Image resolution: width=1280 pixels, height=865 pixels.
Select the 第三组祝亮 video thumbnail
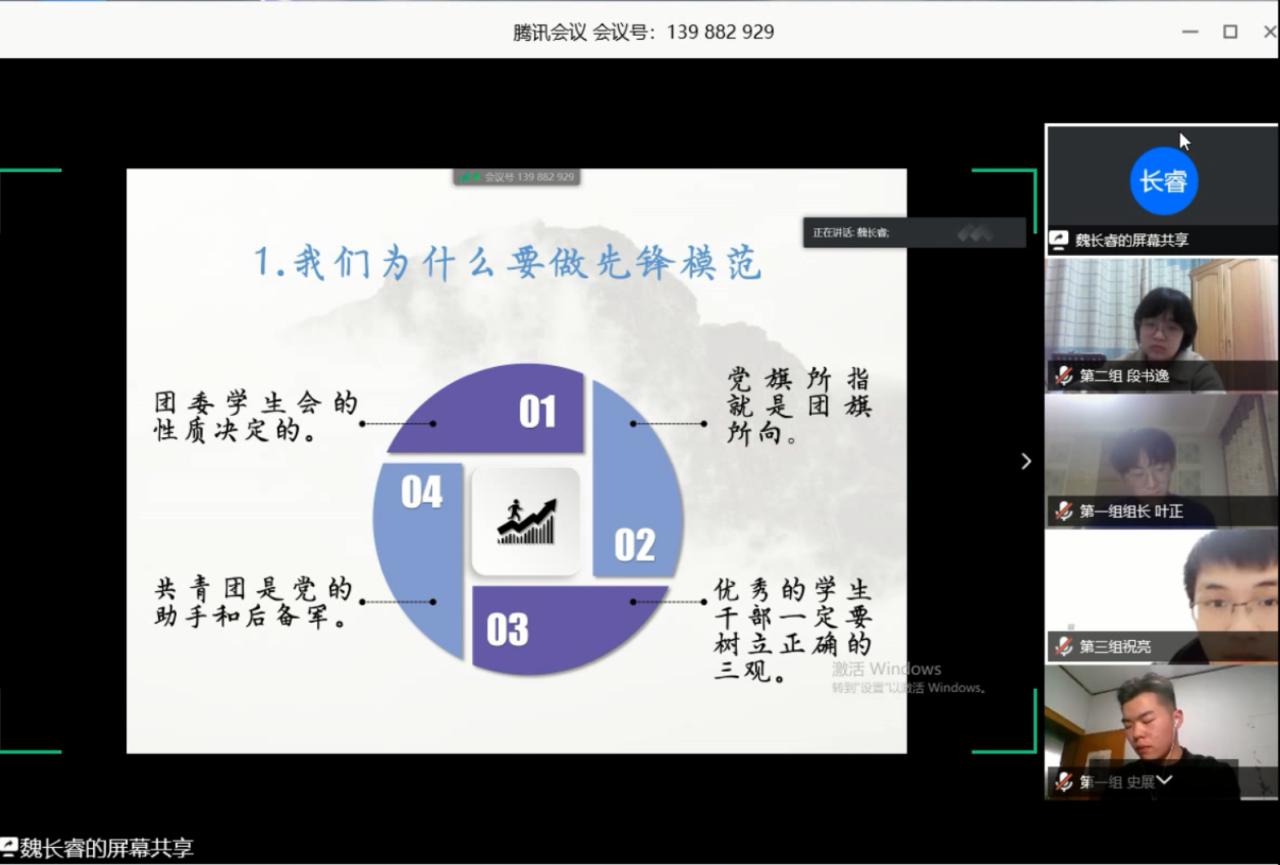(1161, 590)
